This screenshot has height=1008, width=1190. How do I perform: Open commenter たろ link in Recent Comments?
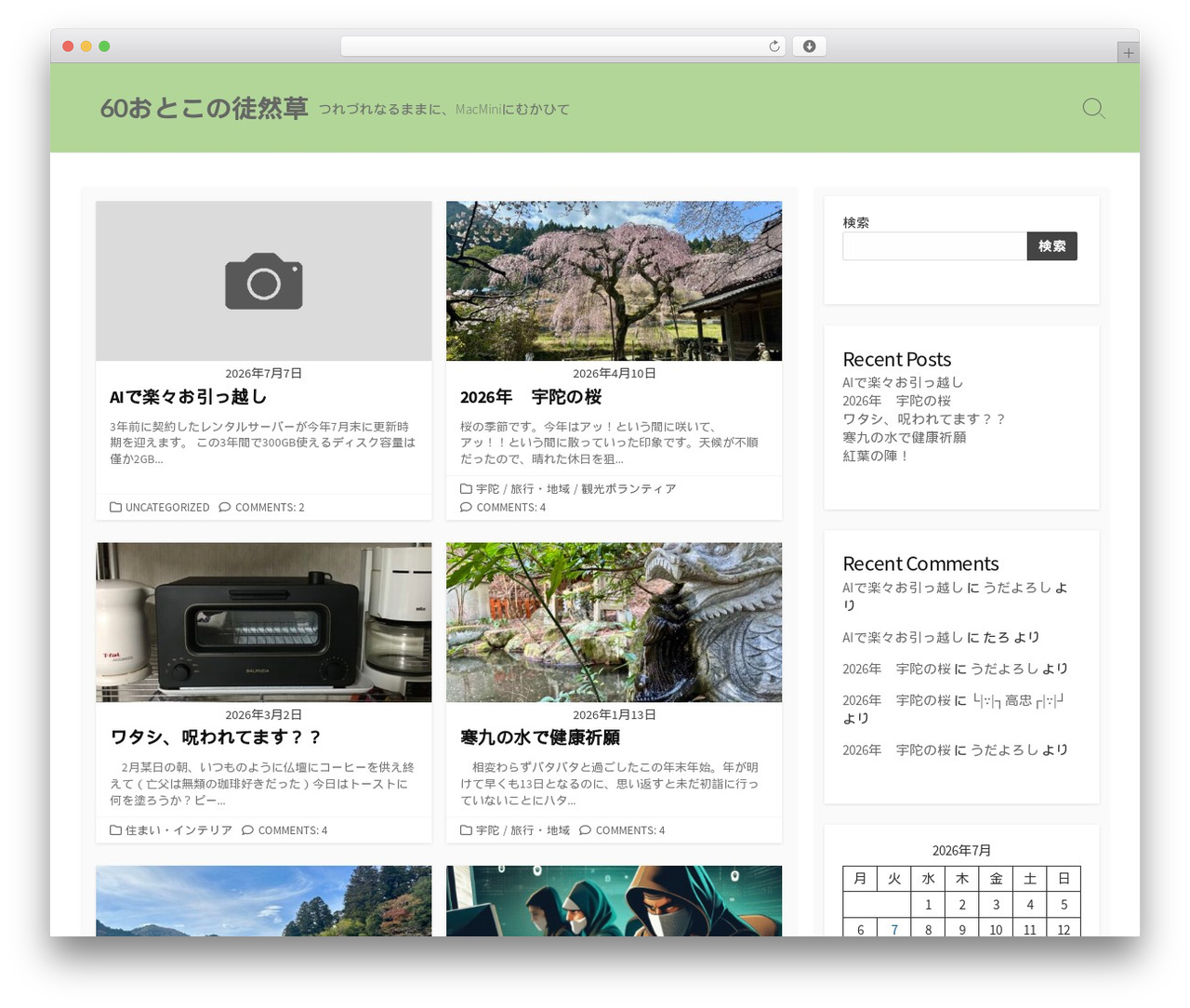pyautogui.click(x=996, y=638)
